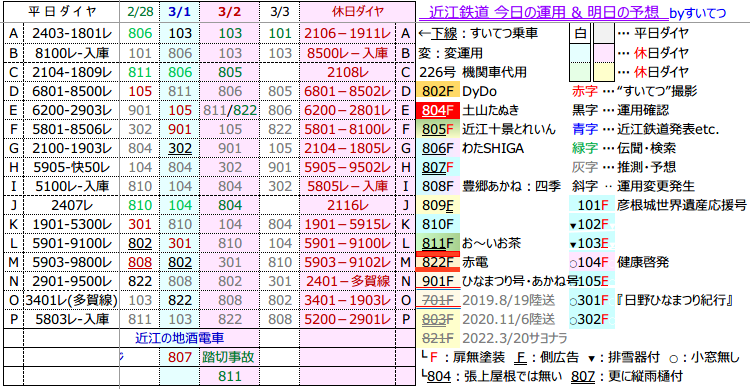Click the 近江の地酒電車 note cell
750x389 pixels.
179,338
